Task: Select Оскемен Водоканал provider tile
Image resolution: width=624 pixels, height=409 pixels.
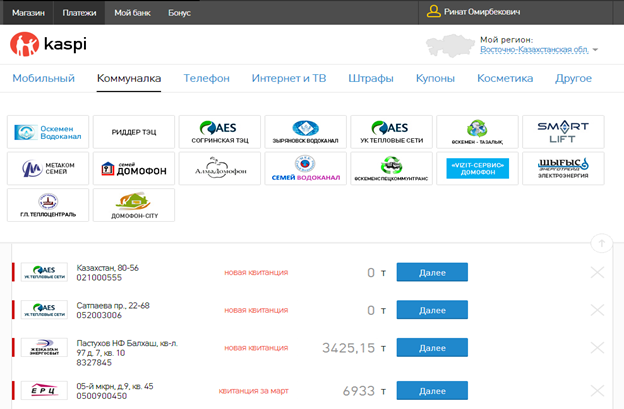Action: 48,132
